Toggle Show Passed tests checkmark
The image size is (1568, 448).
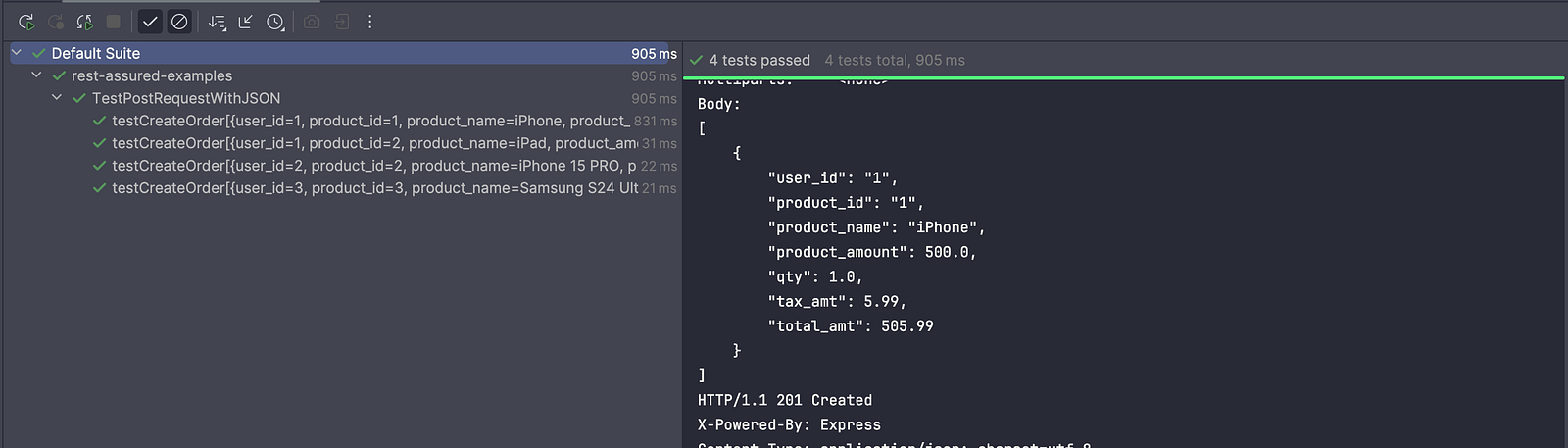coord(150,22)
